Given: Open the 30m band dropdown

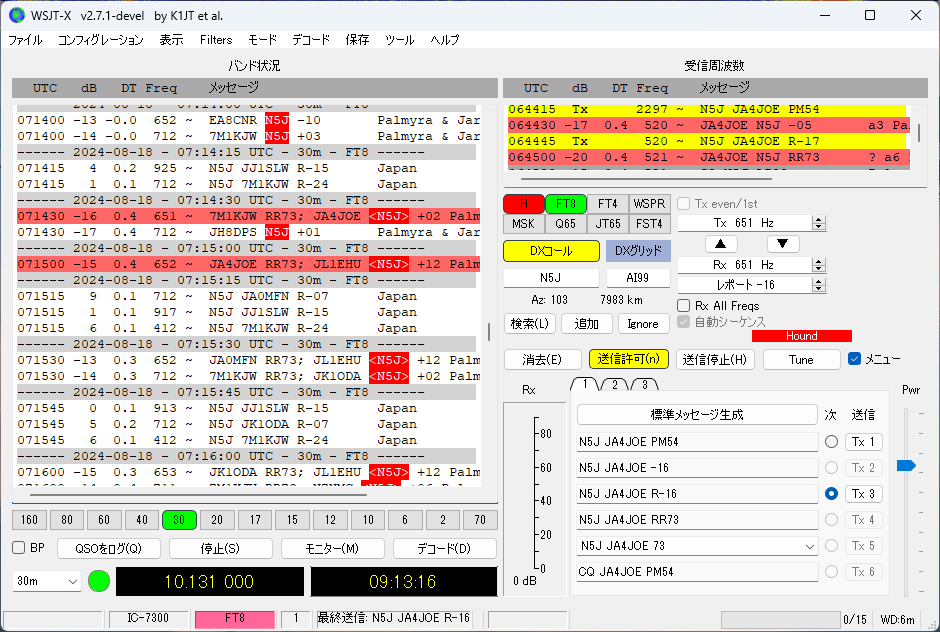Looking at the screenshot, I should point(47,581).
